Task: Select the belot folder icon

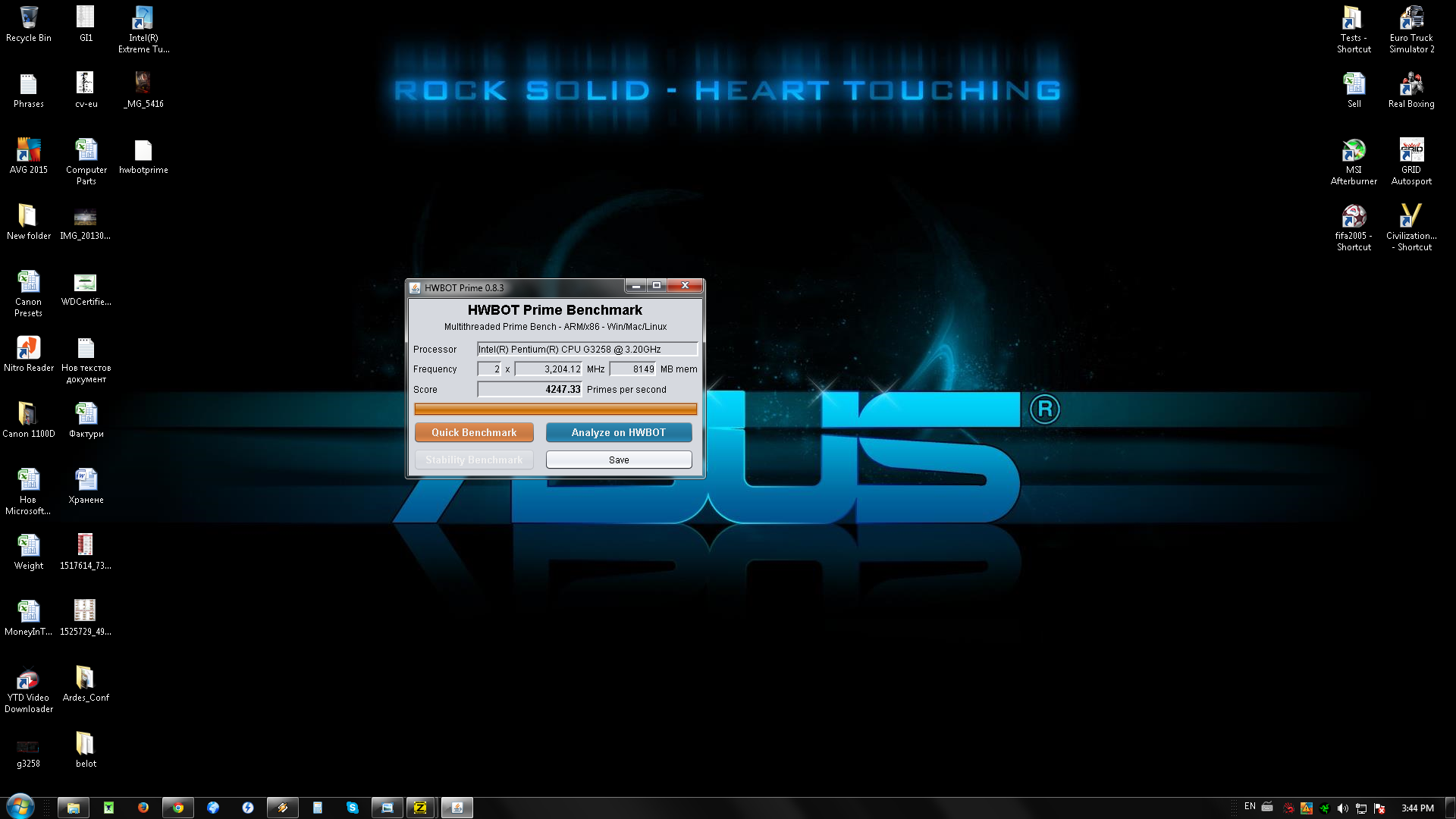Action: [86, 750]
